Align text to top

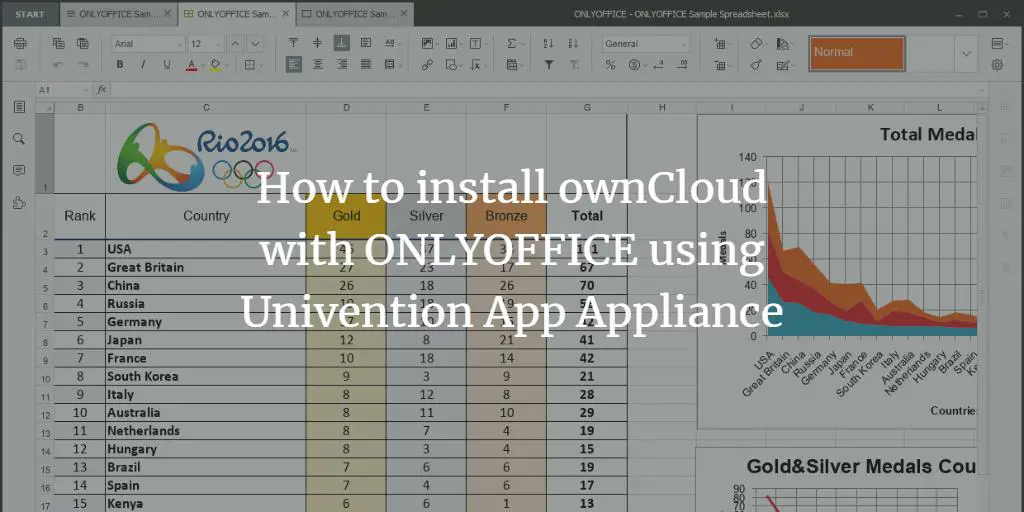point(293,43)
